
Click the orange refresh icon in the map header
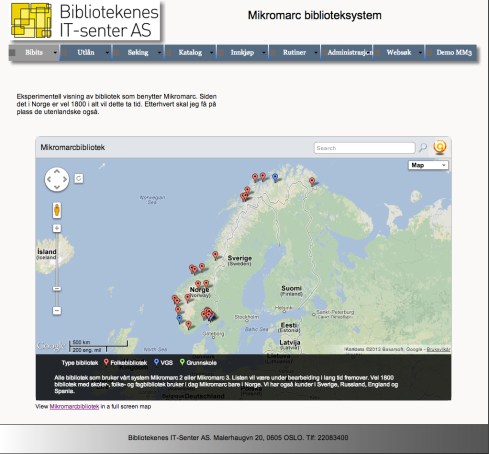(440, 147)
